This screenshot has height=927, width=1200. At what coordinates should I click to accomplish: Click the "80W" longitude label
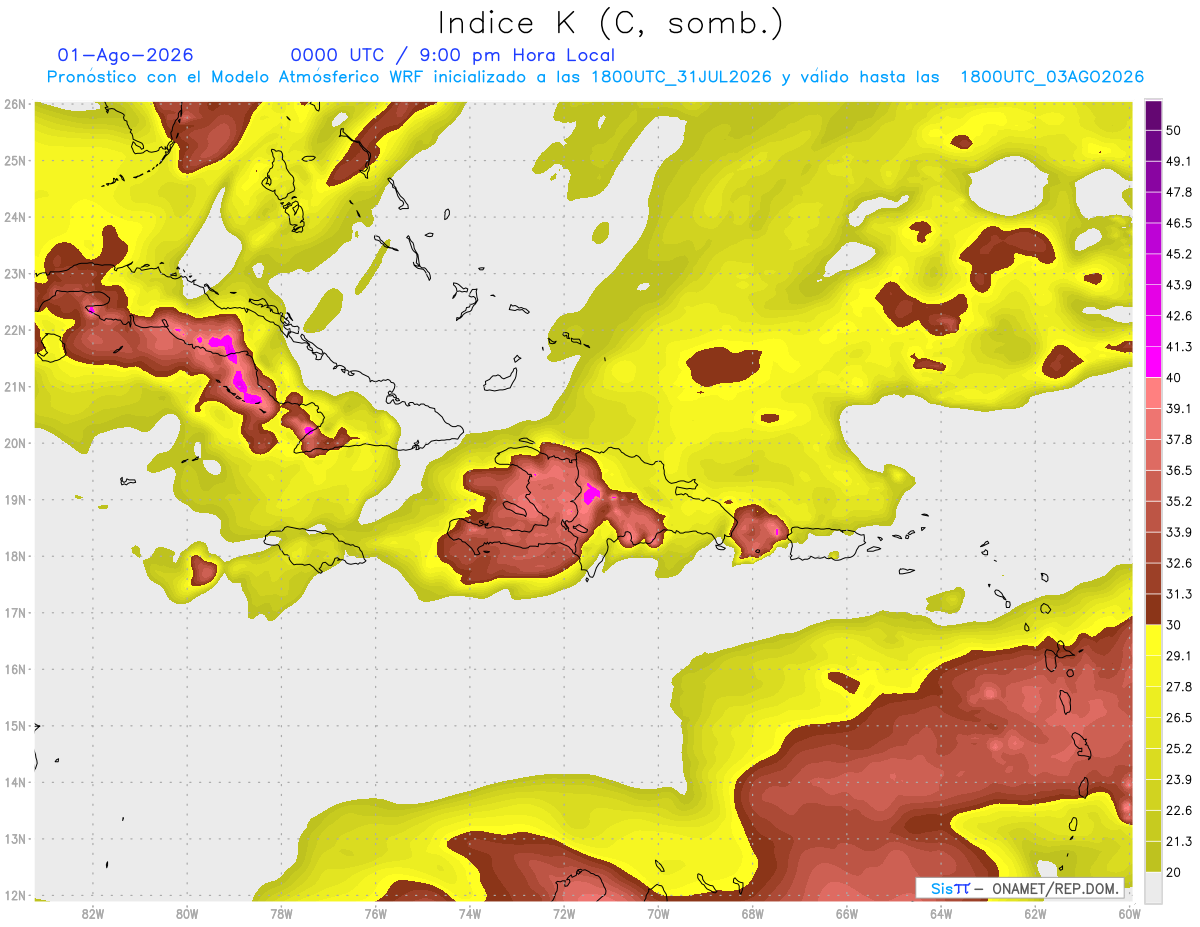(187, 913)
